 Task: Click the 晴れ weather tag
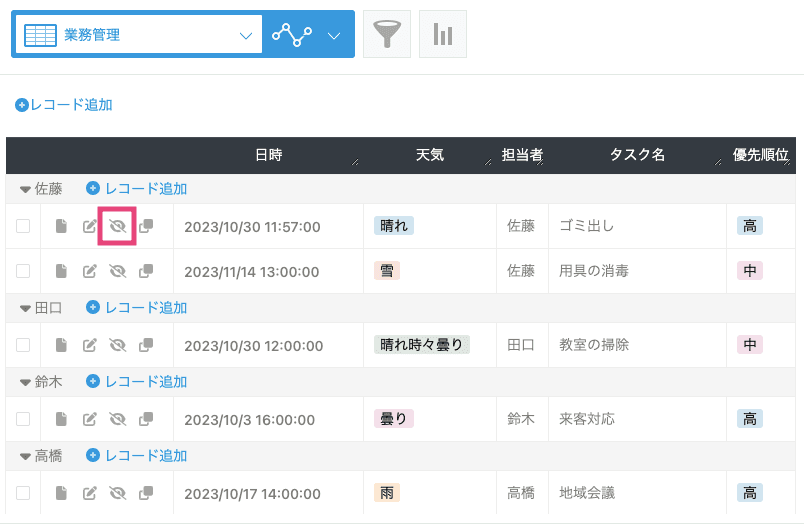tap(394, 226)
